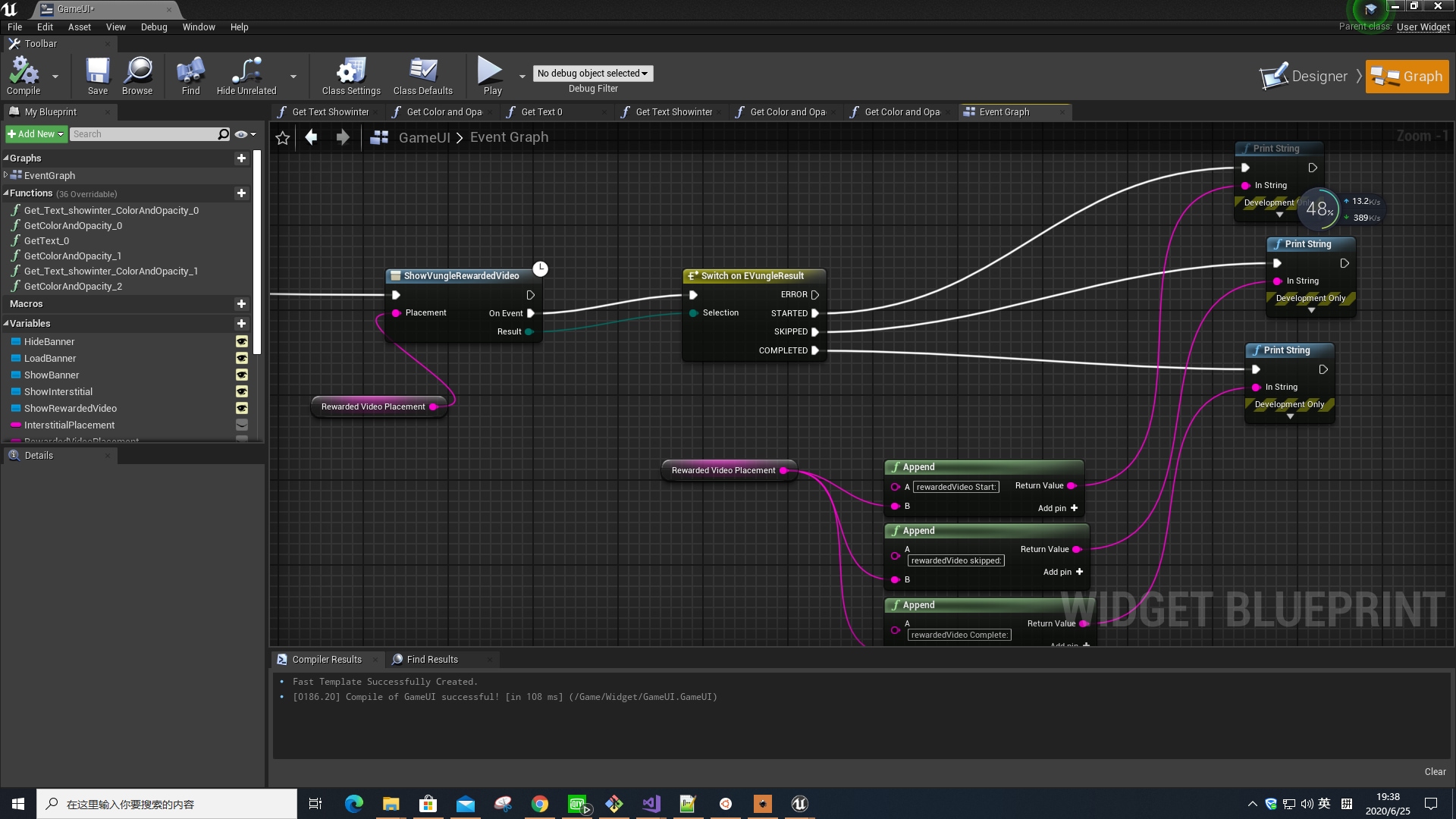Switch to the Find Results tab
Image resolution: width=1456 pixels, height=819 pixels.
(x=431, y=660)
